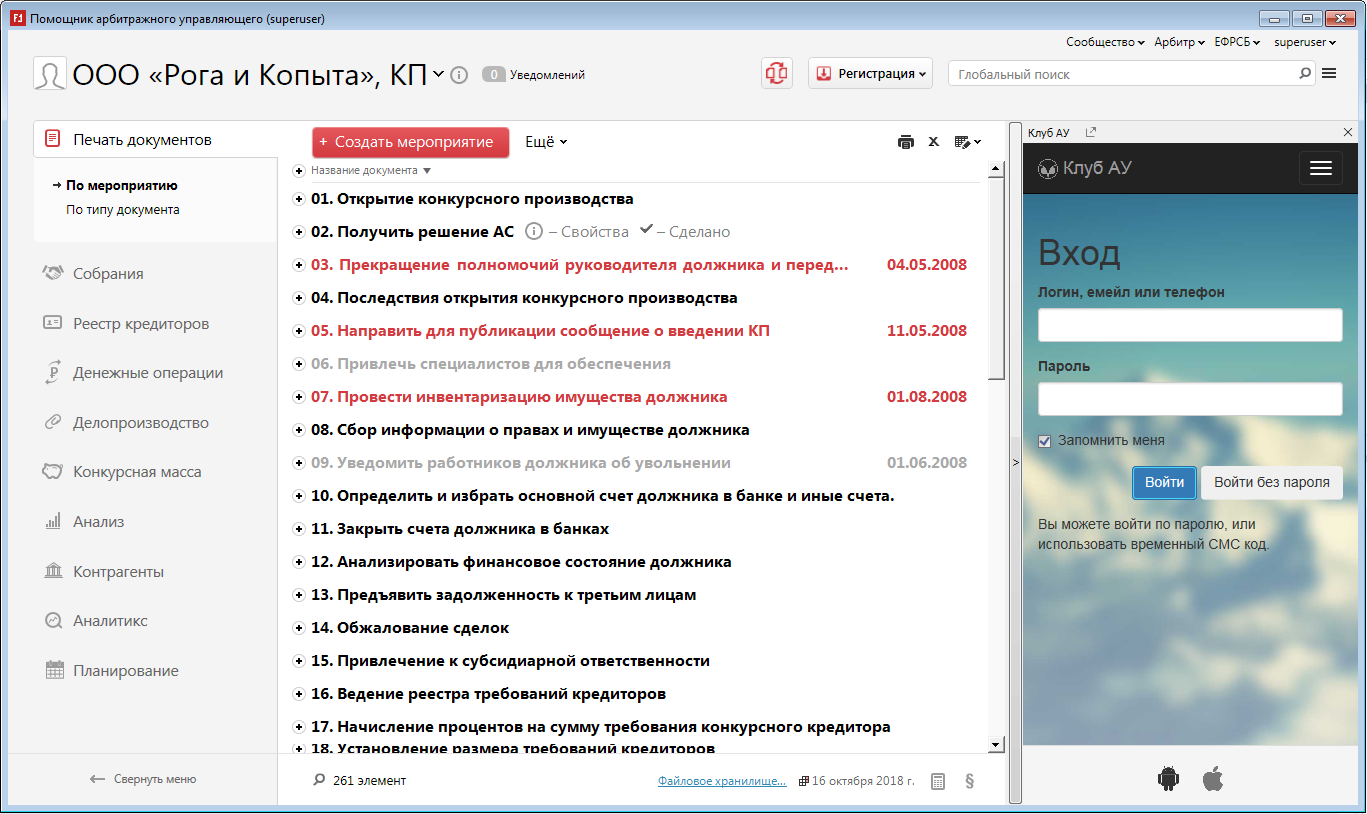
Task: Expand item 14. Обжалование сделок
Action: click(x=298, y=628)
